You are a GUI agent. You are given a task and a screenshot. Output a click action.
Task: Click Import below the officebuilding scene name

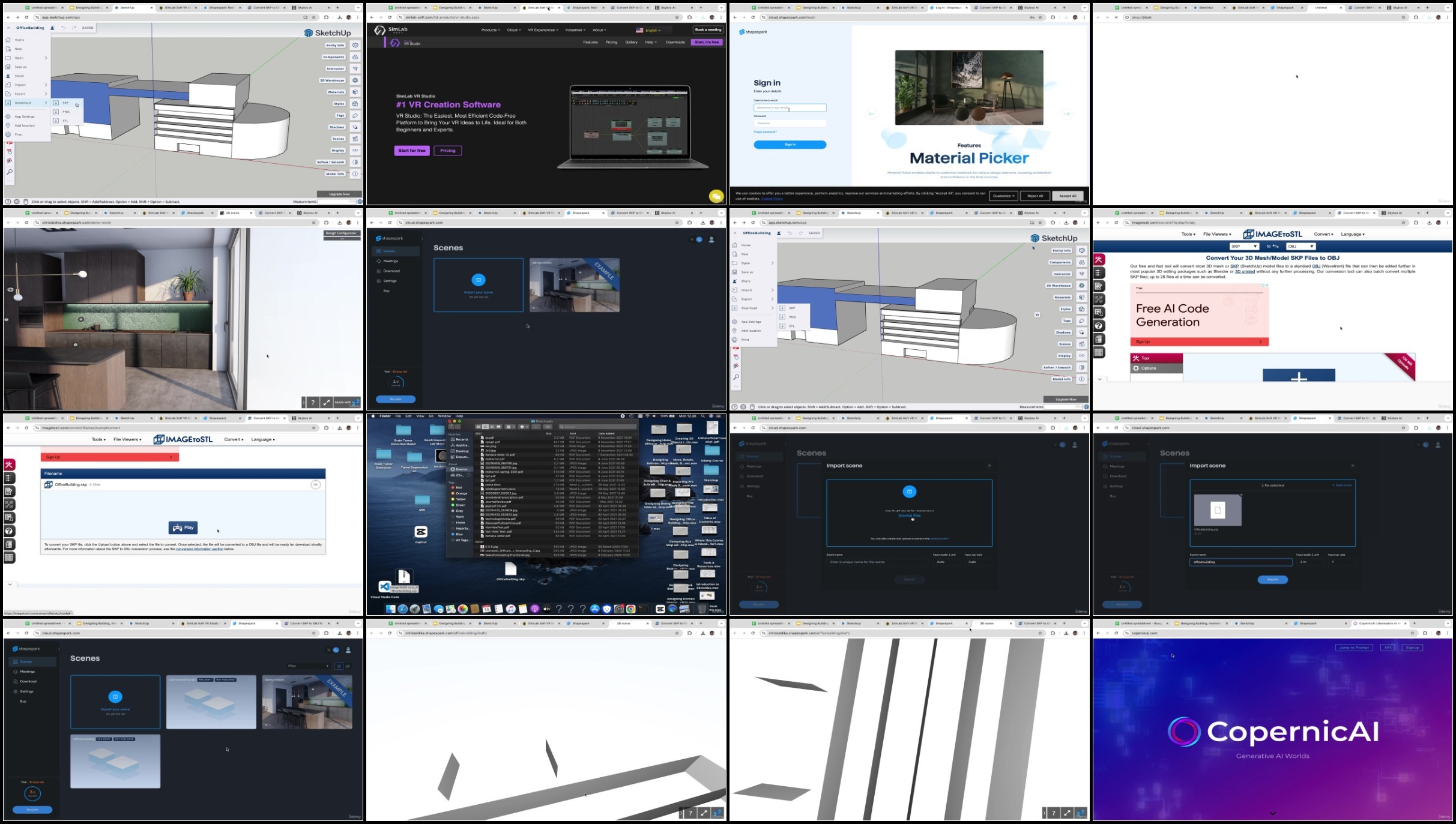tap(1272, 580)
